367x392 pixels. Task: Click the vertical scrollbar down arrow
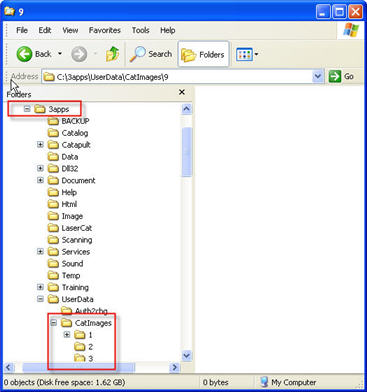(187, 356)
